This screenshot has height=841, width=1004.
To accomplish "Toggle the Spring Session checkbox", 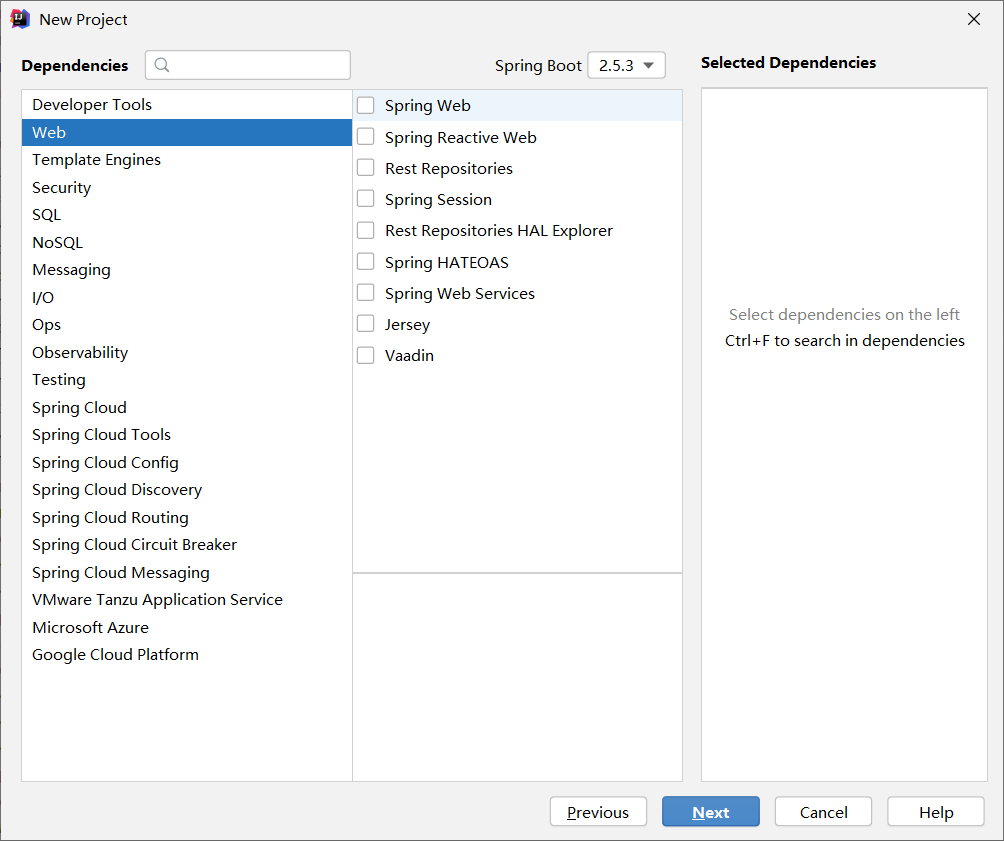I will (366, 199).
